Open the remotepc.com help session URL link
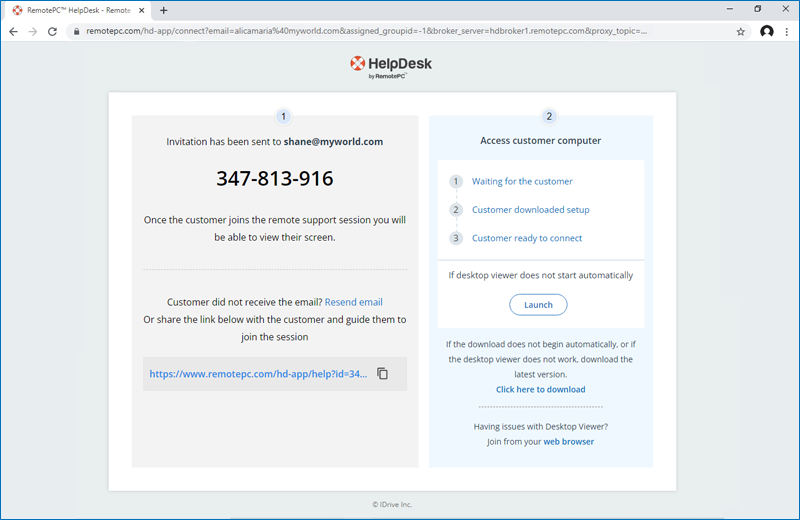The image size is (800, 520). pyautogui.click(x=258, y=374)
